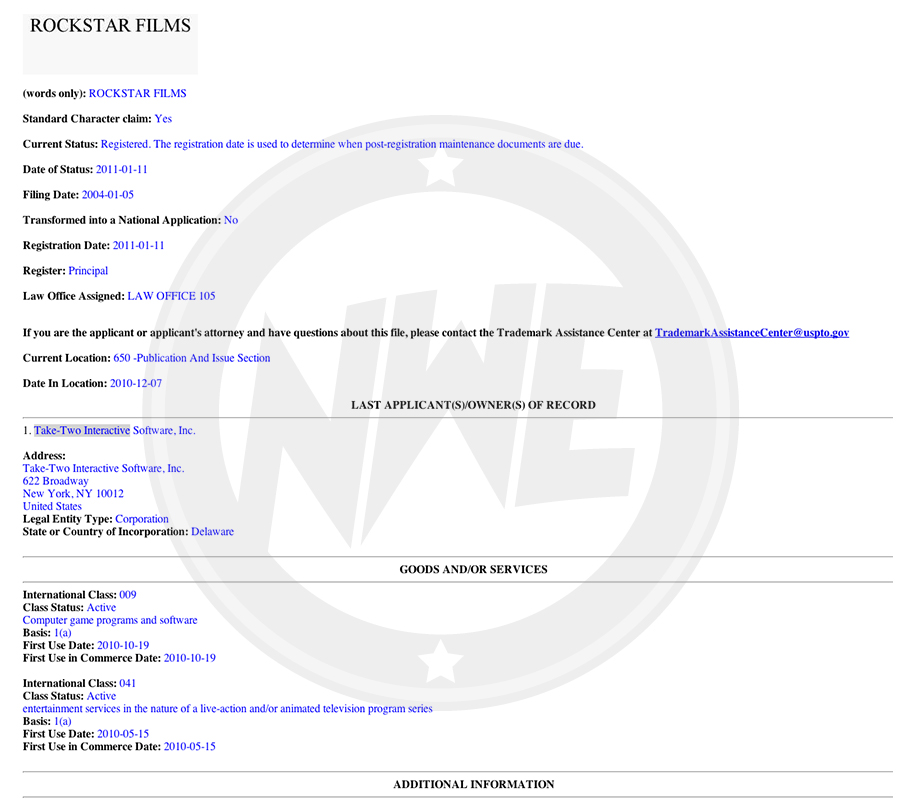
Task: Click the entertainment services television series description
Action: (x=228, y=709)
